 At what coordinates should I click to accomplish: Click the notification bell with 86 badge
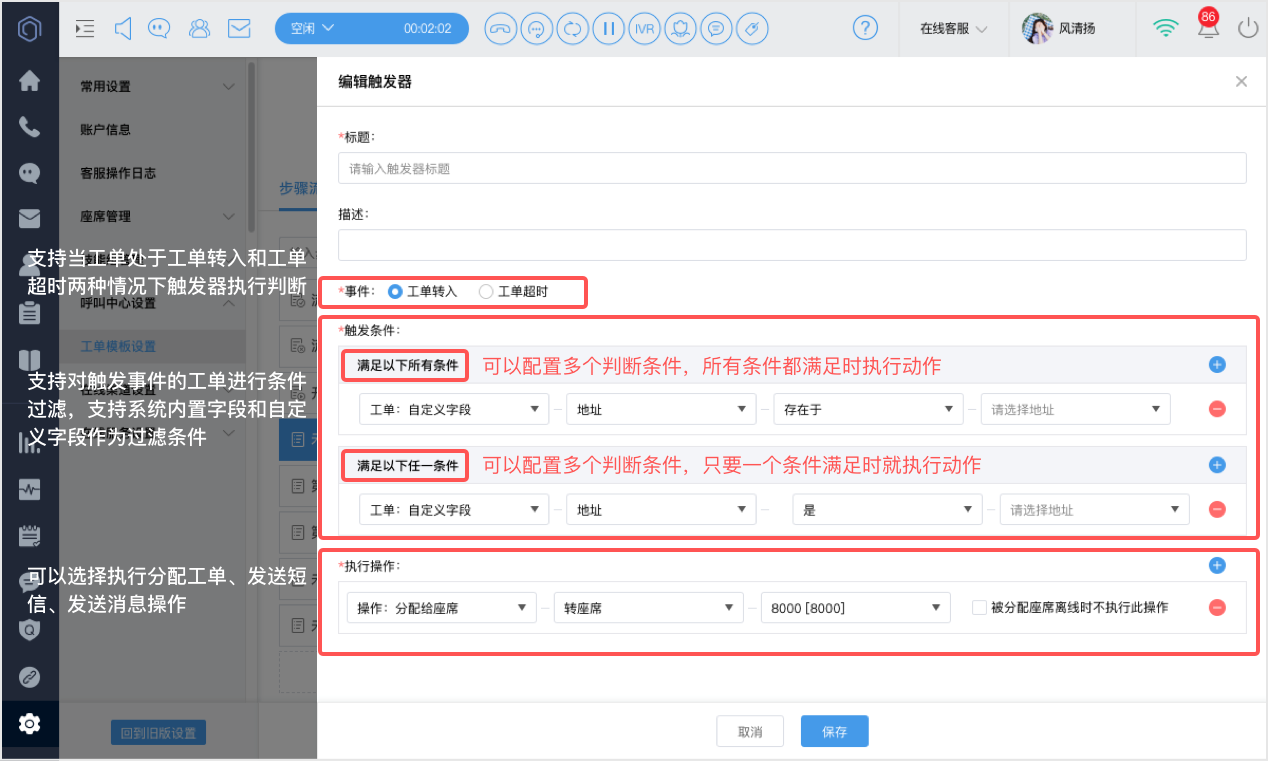[x=1208, y=27]
